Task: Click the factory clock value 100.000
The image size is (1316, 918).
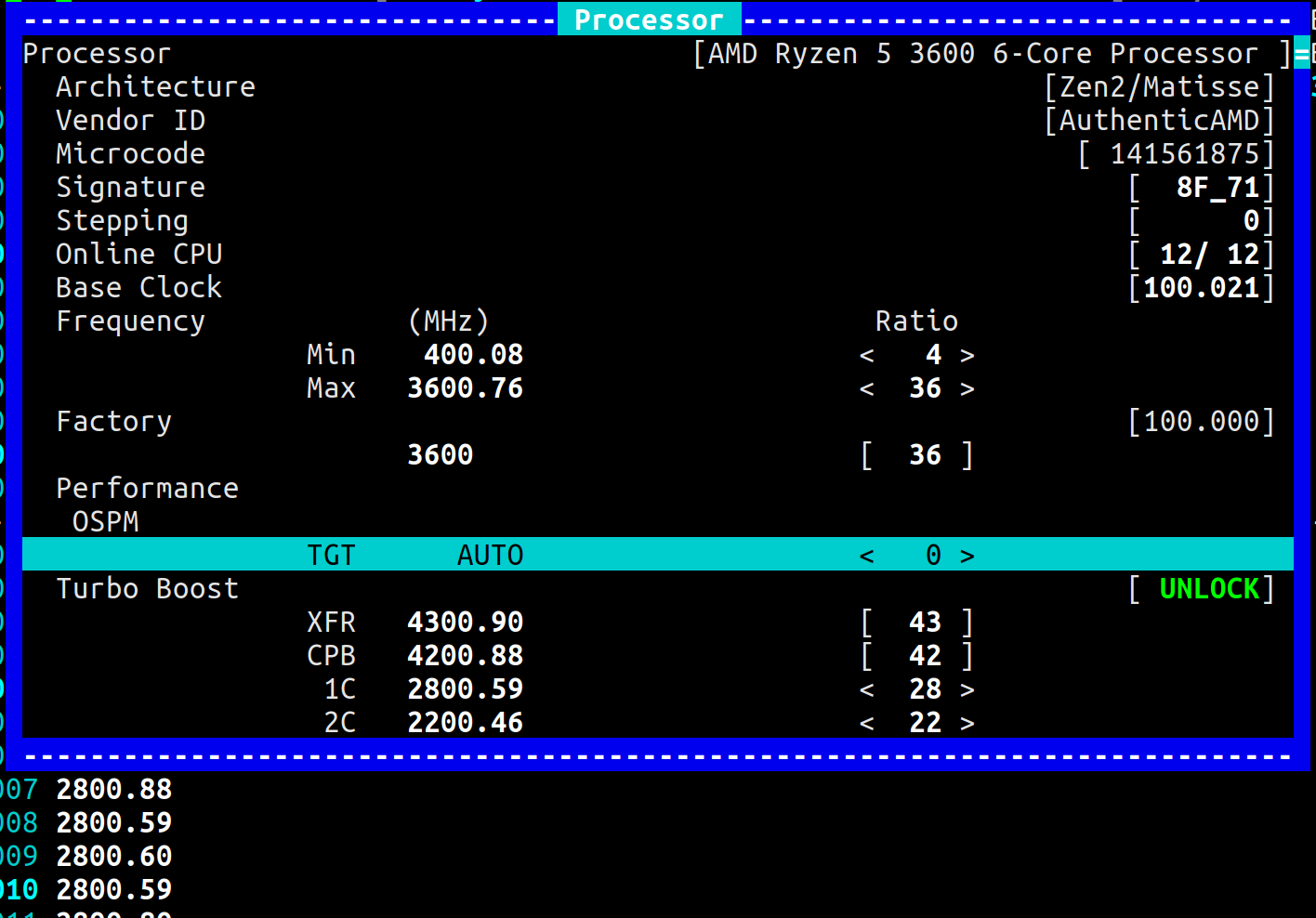Action: (1201, 422)
